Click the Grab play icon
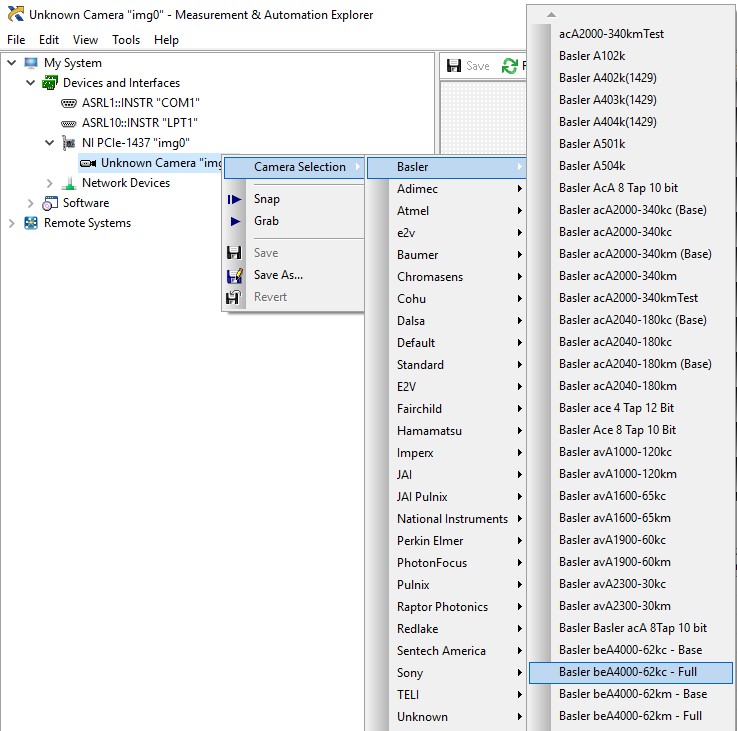 [235, 221]
